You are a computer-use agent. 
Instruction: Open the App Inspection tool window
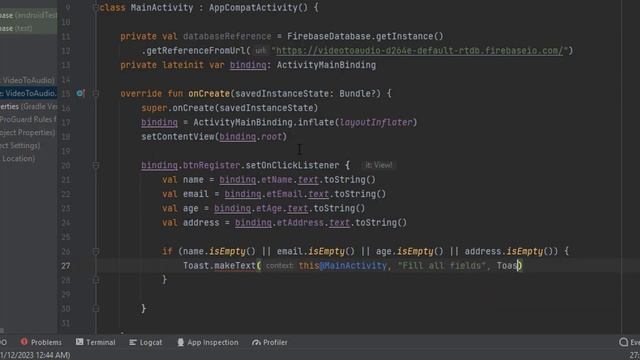[x=208, y=342]
